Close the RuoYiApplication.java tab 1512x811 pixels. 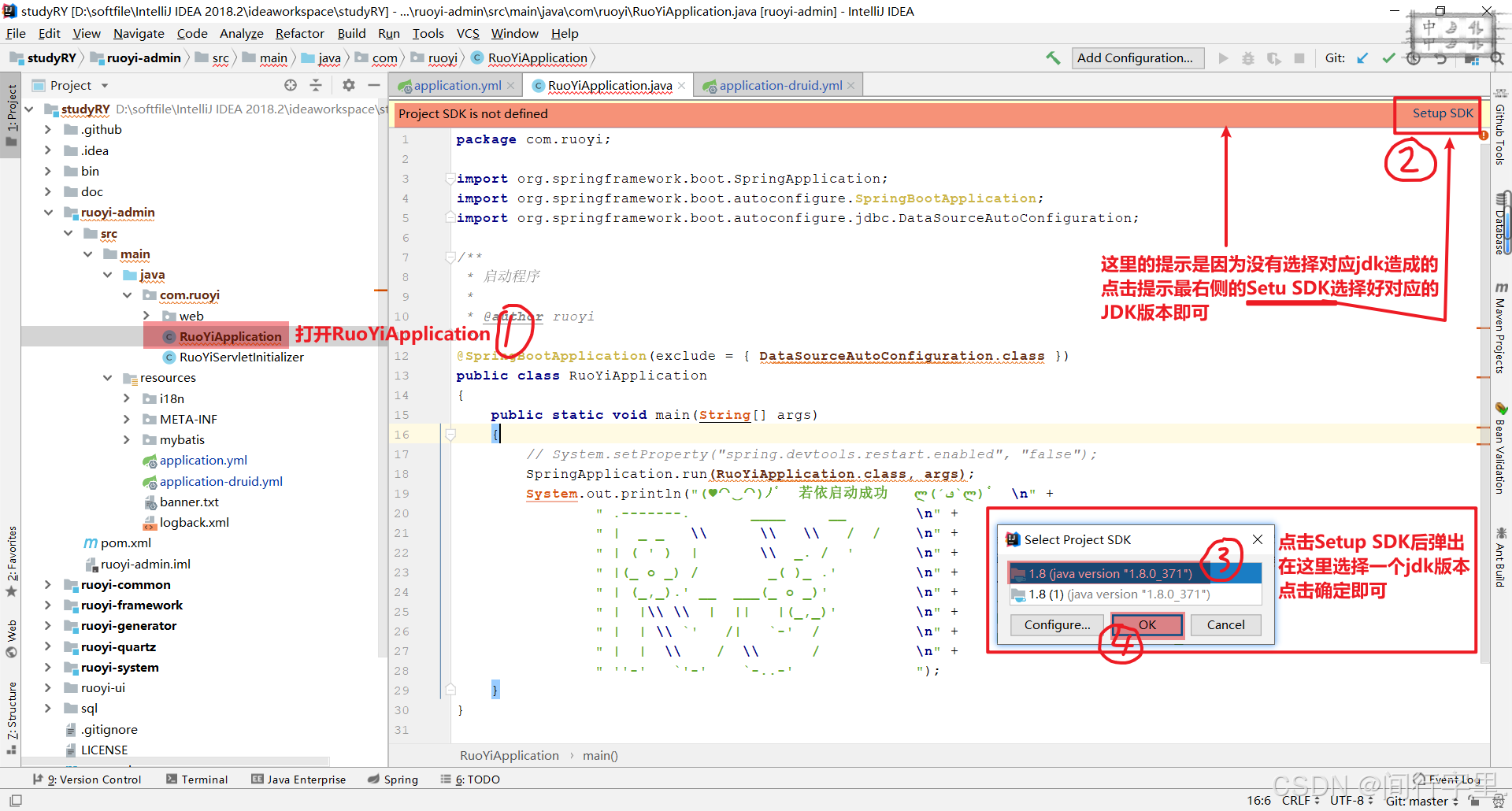681,86
